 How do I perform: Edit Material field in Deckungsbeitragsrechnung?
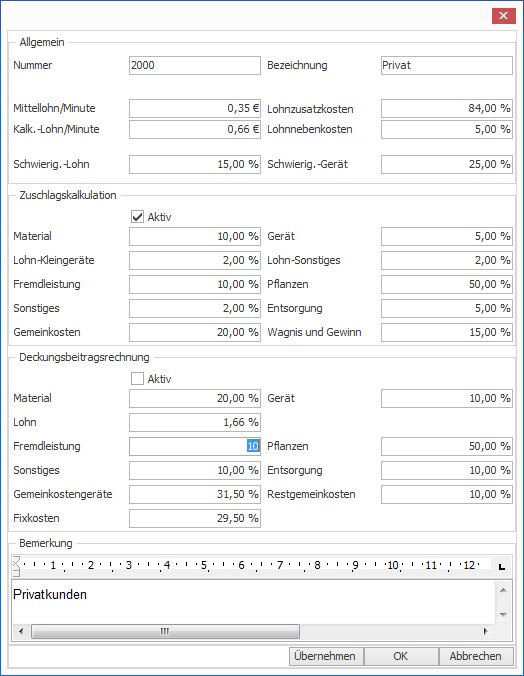click(195, 398)
